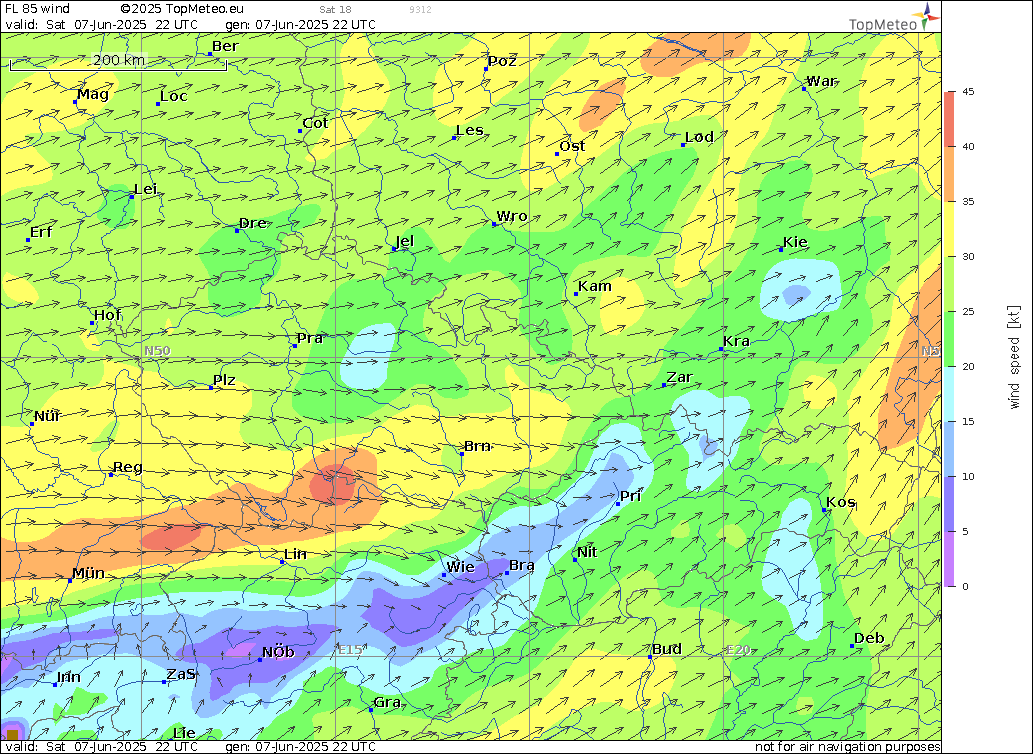Screen dimensions: 1033x754
Task: Click the 'Lod' city label
Action: [699, 137]
